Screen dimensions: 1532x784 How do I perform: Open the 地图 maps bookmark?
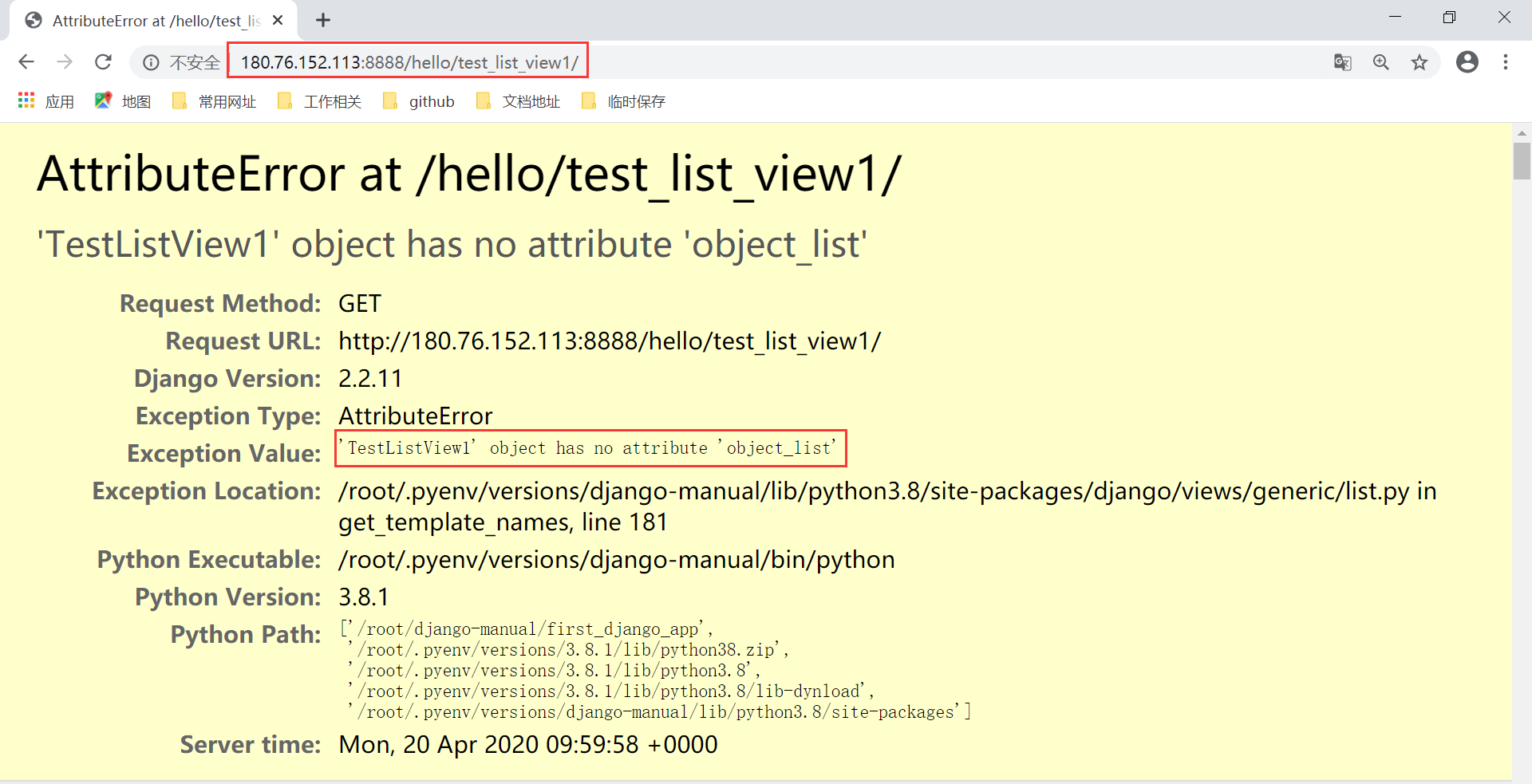point(123,101)
